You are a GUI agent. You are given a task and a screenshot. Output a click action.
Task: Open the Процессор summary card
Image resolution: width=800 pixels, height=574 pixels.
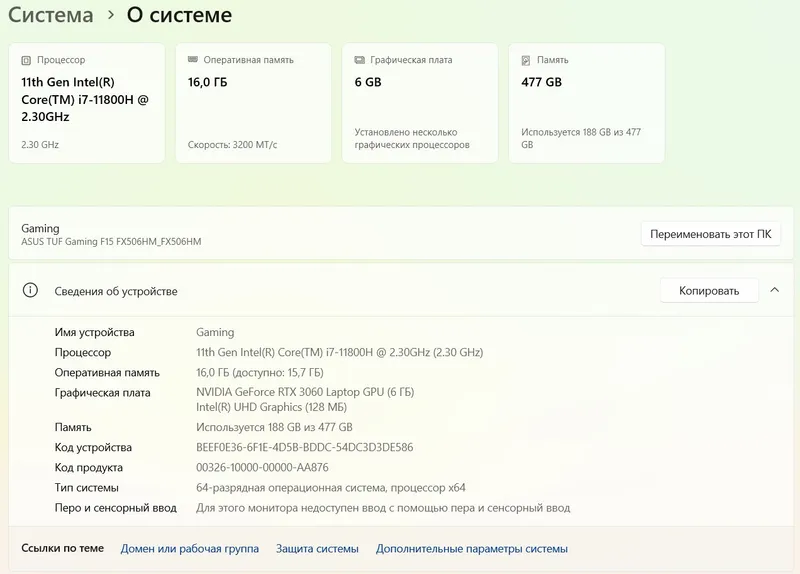click(x=87, y=103)
